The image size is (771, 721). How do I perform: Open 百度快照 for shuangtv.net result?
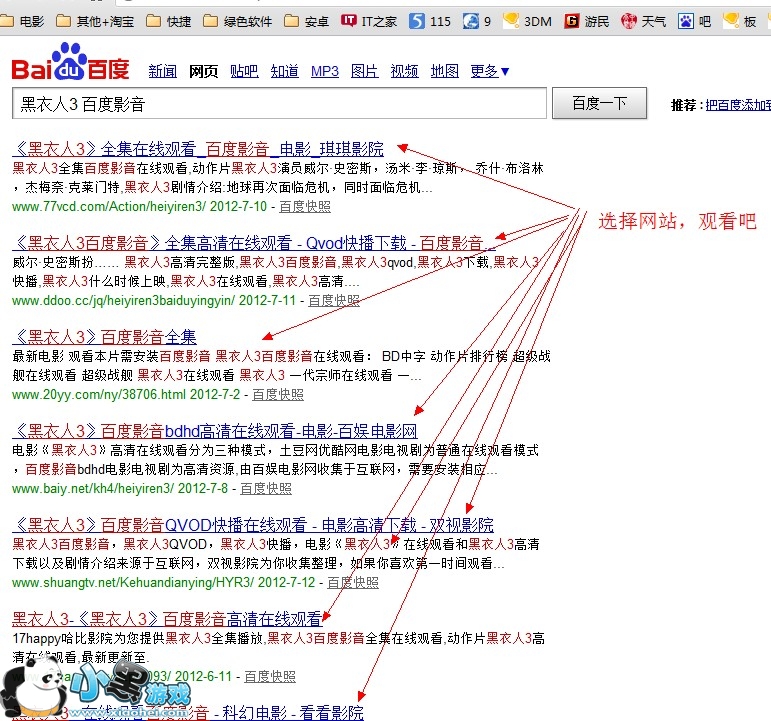353,582
